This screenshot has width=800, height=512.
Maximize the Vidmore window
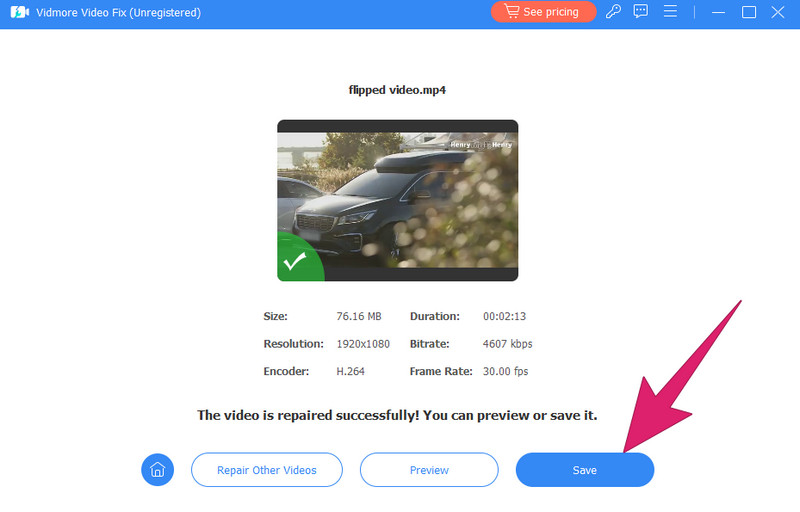pos(748,12)
